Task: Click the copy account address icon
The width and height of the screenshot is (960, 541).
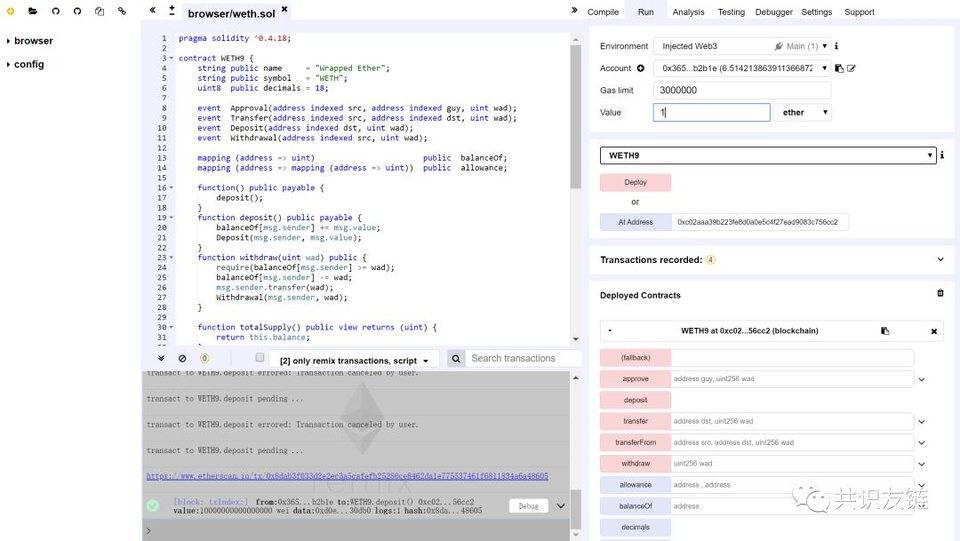Action: [x=839, y=68]
